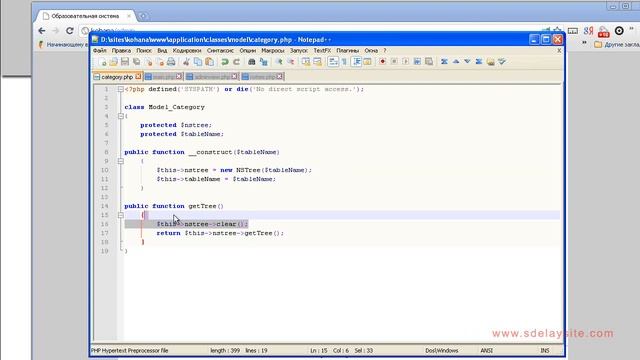Save the document with the floppy icon

125,62
